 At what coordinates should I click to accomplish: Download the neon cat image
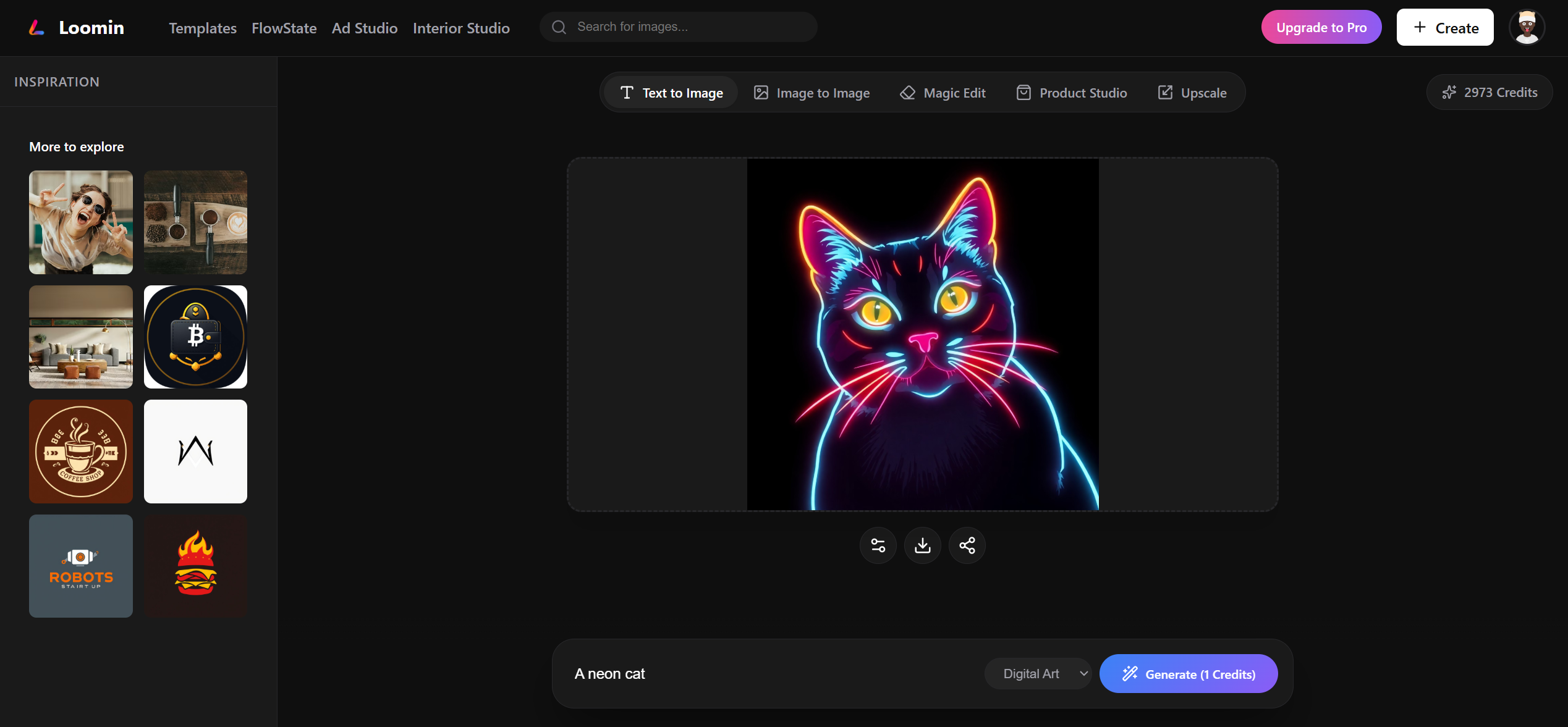click(922, 545)
